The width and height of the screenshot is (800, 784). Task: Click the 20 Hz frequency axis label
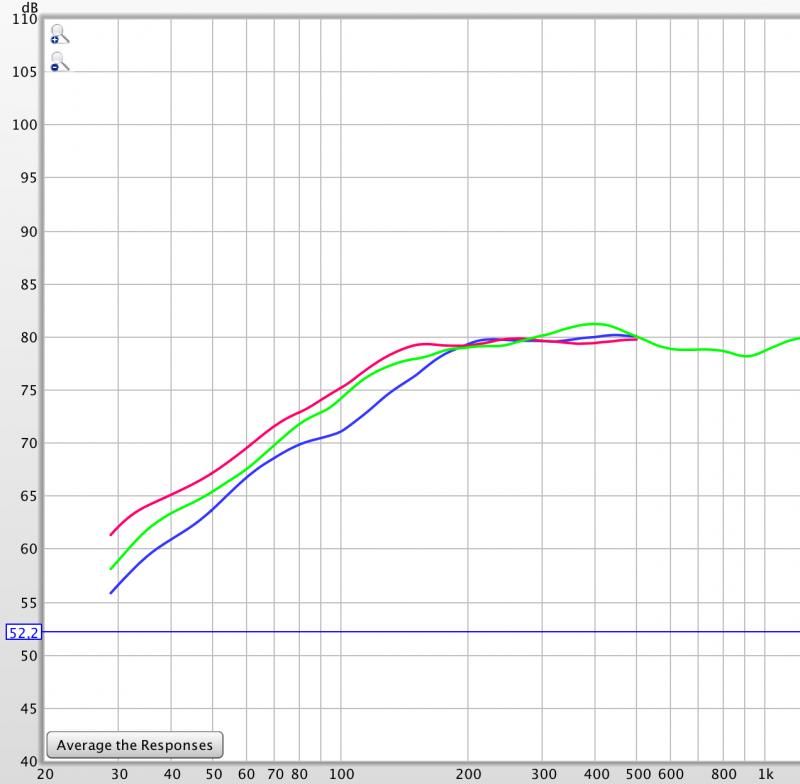pos(45,774)
